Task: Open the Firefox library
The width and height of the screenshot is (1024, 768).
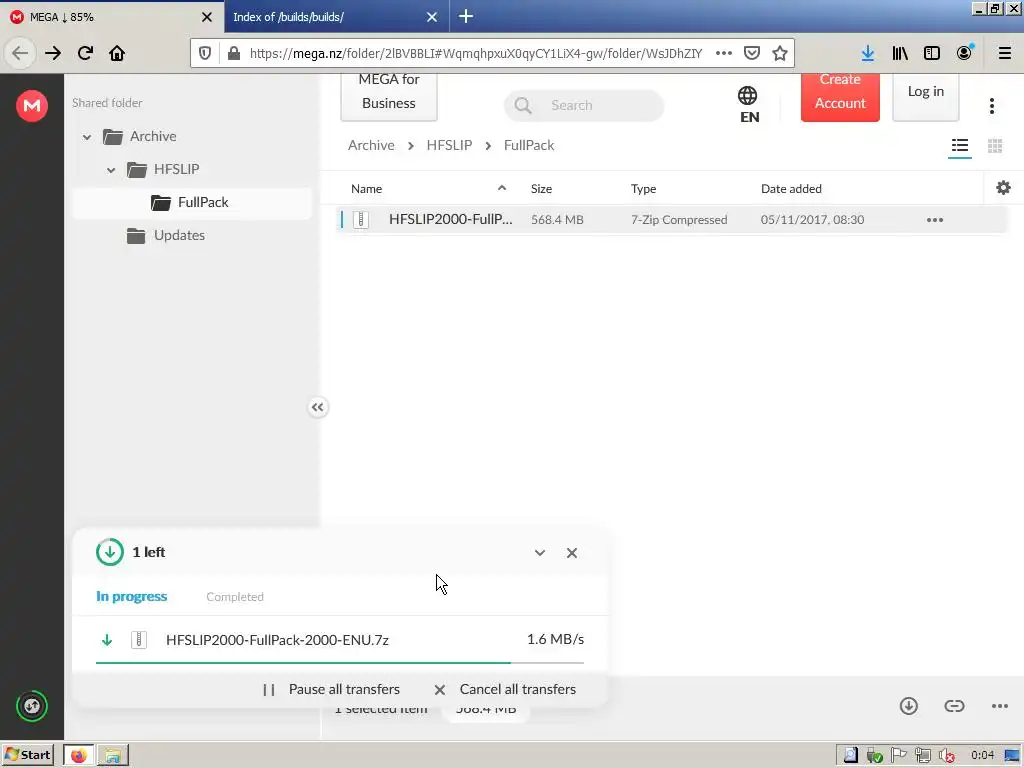Action: [x=900, y=53]
